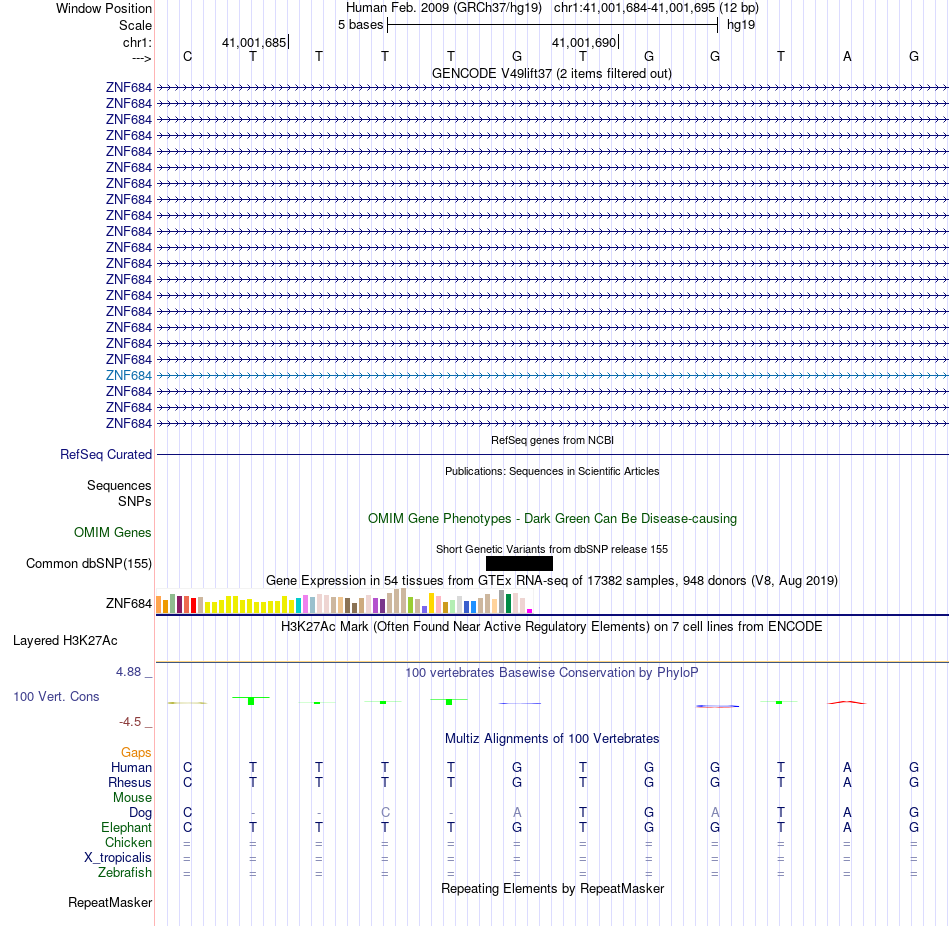Click the C base in the top sequence row
Viewport: 950px width, 926px height.
pyautogui.click(x=187, y=56)
